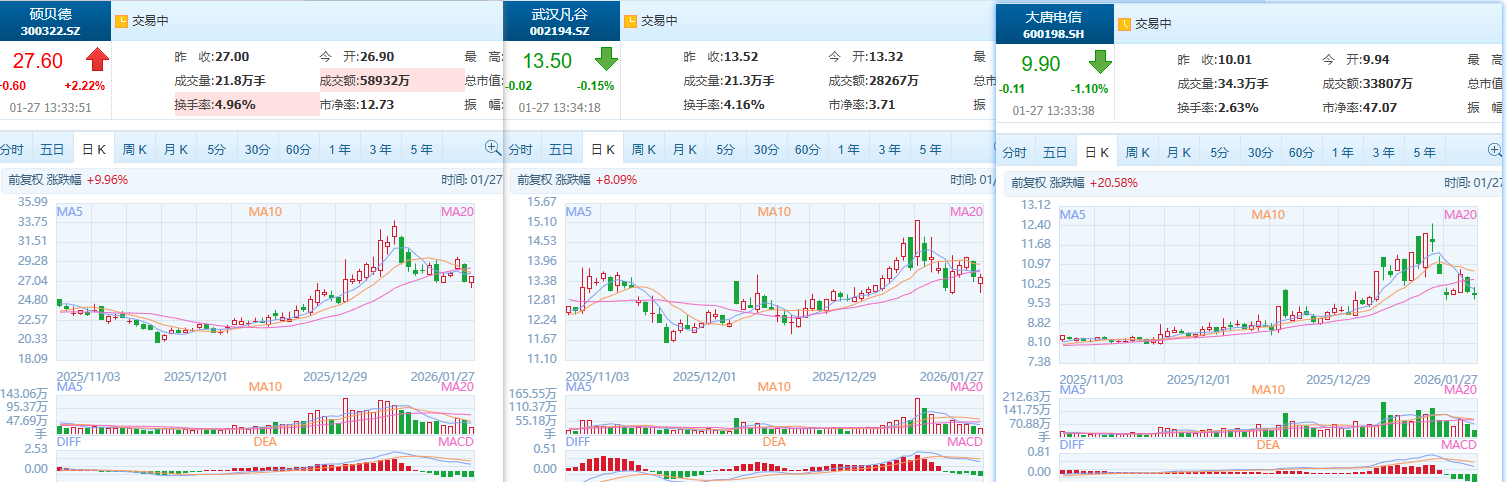The width and height of the screenshot is (1507, 482).
Task: Open 月K tab in 大唐电信 panel
Action: 1179,153
